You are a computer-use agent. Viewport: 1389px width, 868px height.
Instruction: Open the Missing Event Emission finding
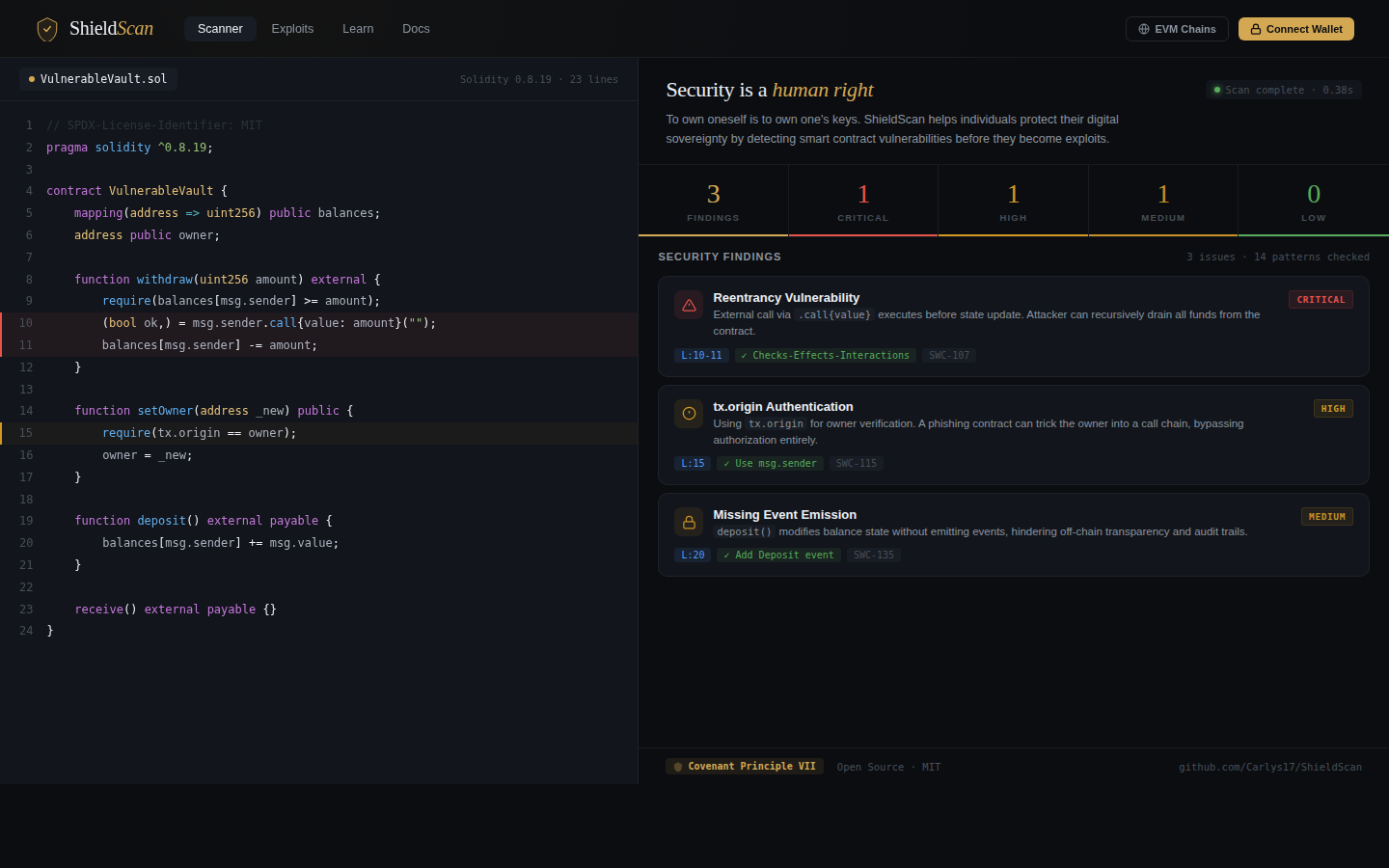(1013, 535)
